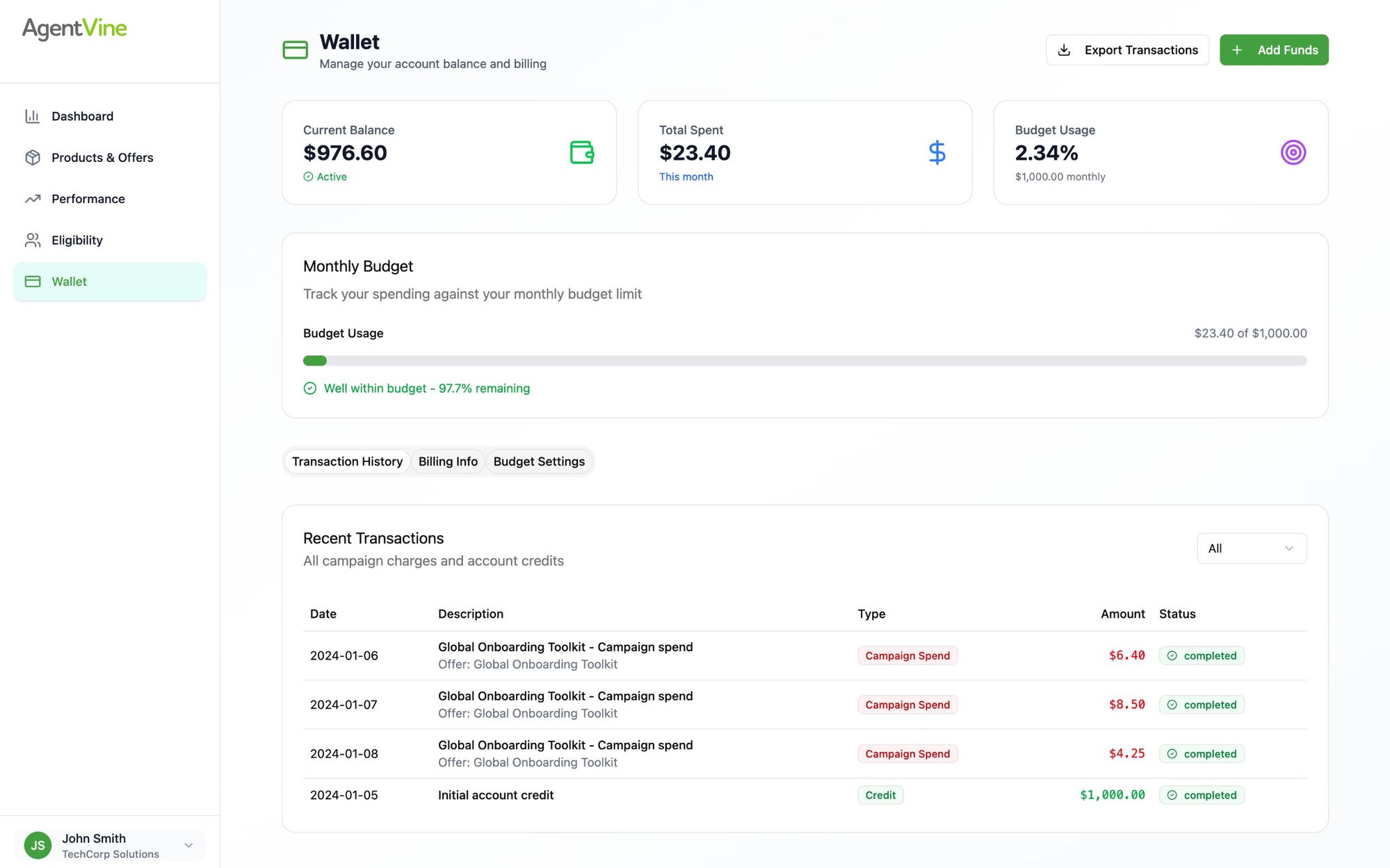Screen dimensions: 1390x868
Task: Click the $23.40 of $1,000.00 text
Action: click(1250, 333)
